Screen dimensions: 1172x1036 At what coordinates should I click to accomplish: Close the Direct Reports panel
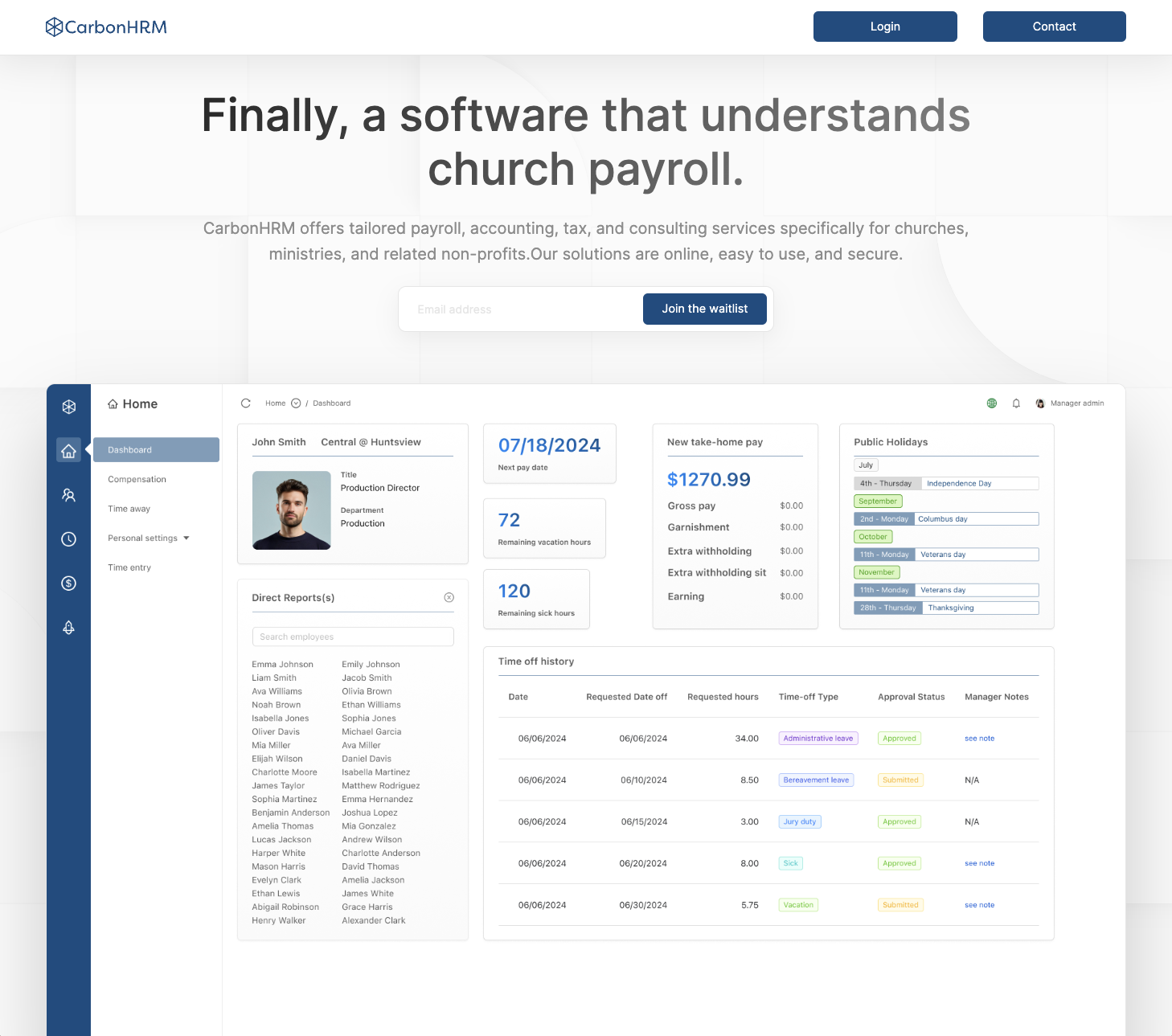[x=449, y=597]
